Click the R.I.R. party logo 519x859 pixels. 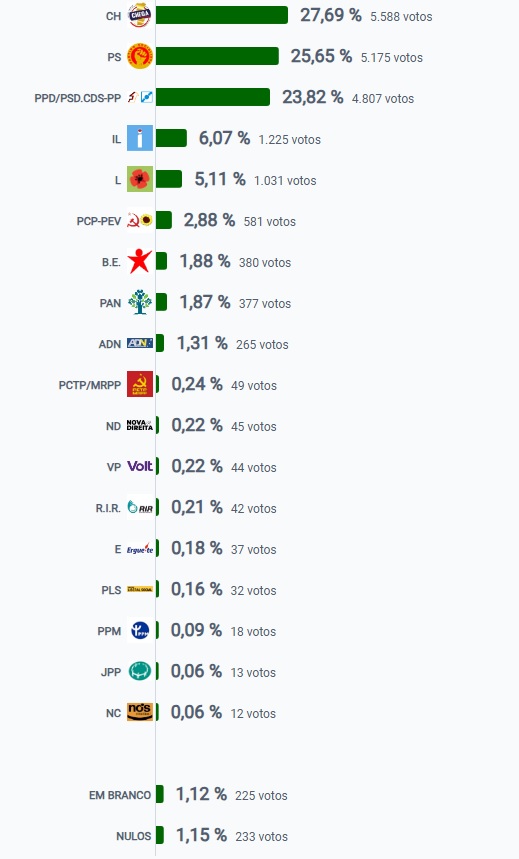140,507
